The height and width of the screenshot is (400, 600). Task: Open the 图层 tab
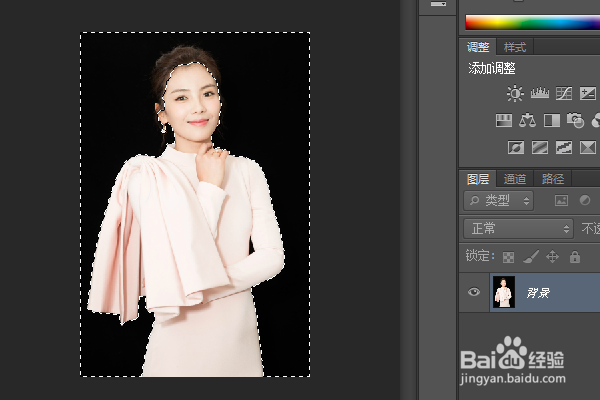click(478, 179)
